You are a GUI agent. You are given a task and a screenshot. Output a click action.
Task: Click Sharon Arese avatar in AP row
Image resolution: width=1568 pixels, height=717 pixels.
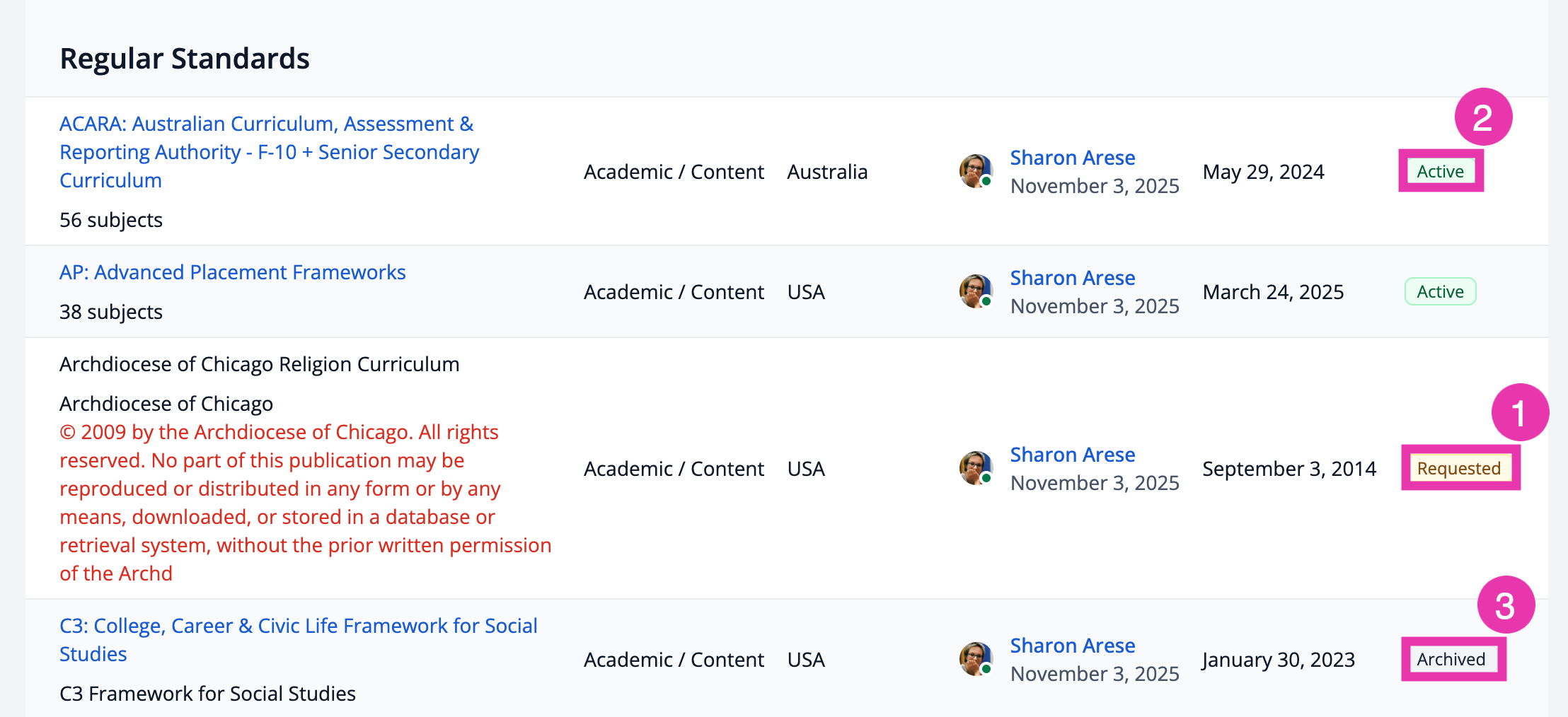976,291
